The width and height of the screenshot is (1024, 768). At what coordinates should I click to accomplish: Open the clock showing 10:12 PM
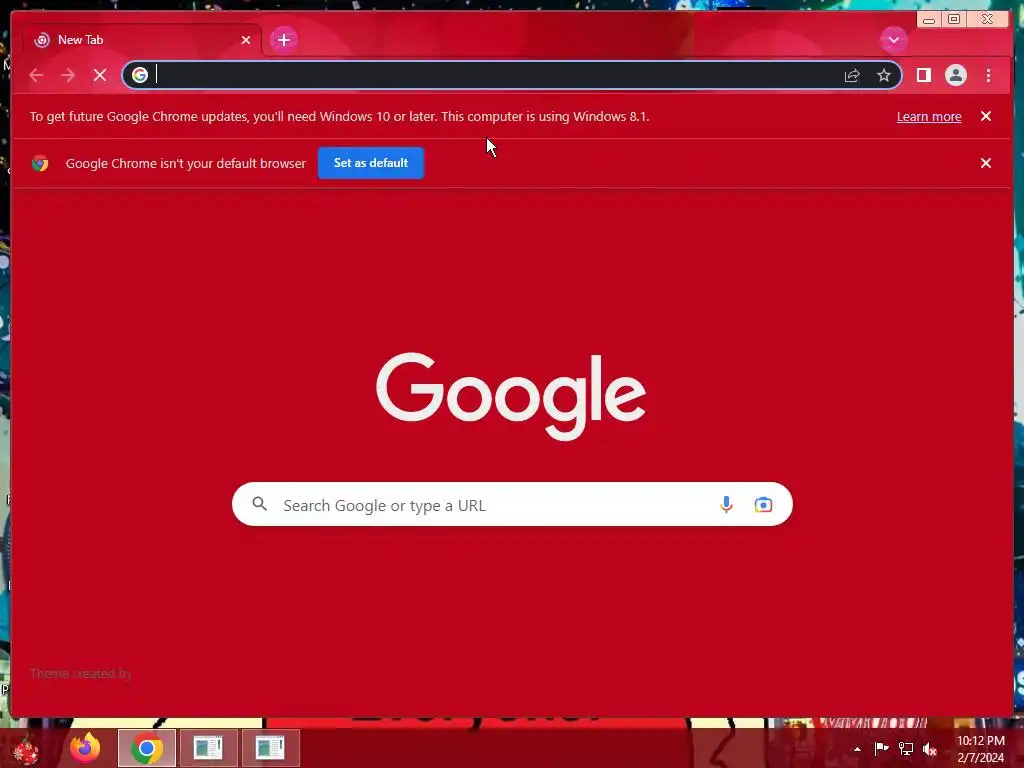981,749
